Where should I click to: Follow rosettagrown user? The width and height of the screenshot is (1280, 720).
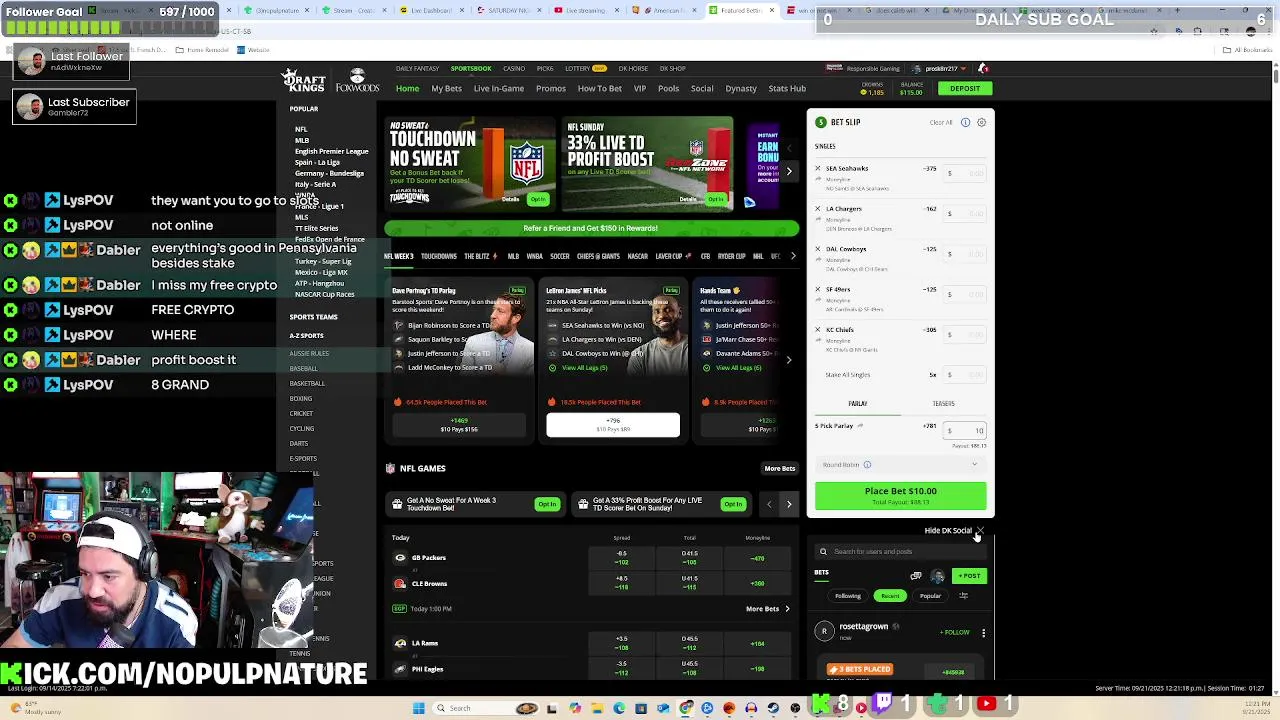pos(955,633)
